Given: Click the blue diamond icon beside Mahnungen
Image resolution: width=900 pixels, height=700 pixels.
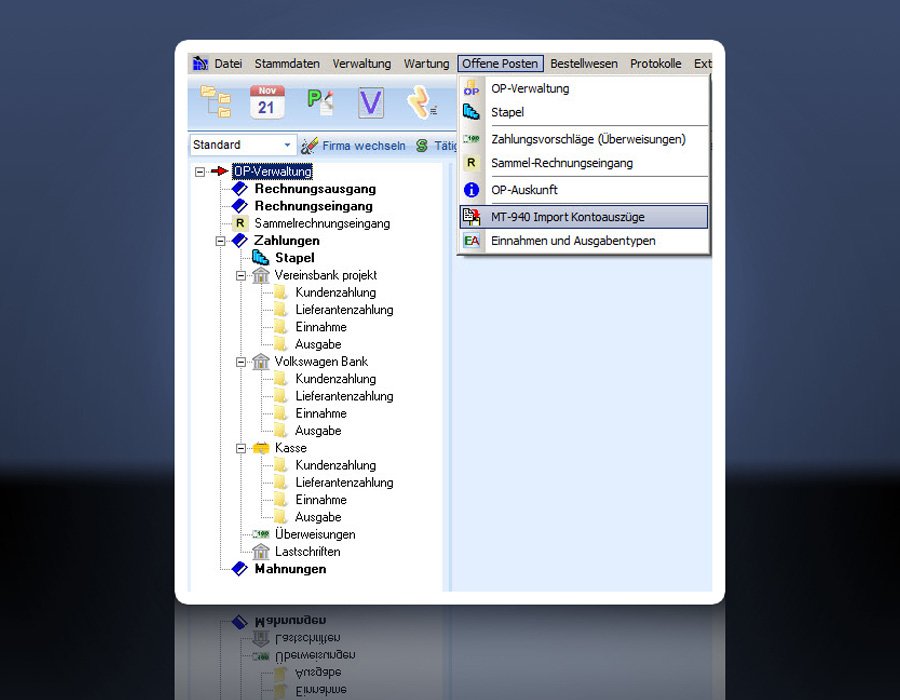Looking at the screenshot, I should pos(239,569).
